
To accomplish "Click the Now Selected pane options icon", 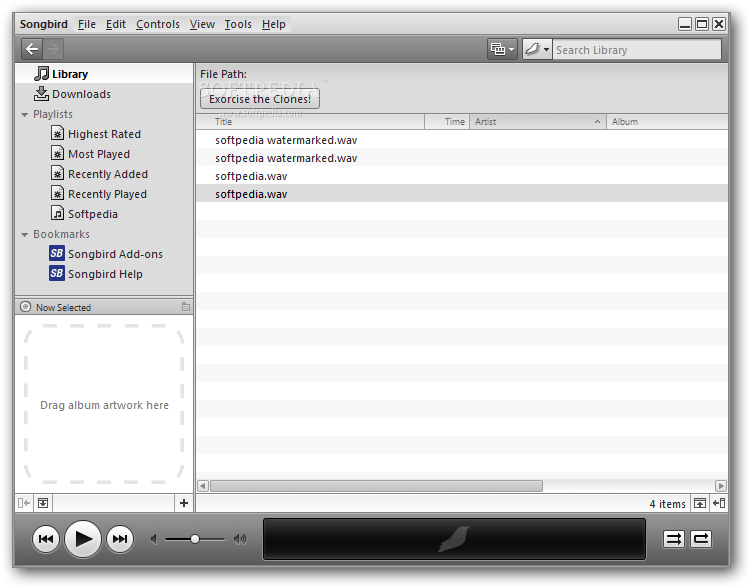I will tap(186, 307).
